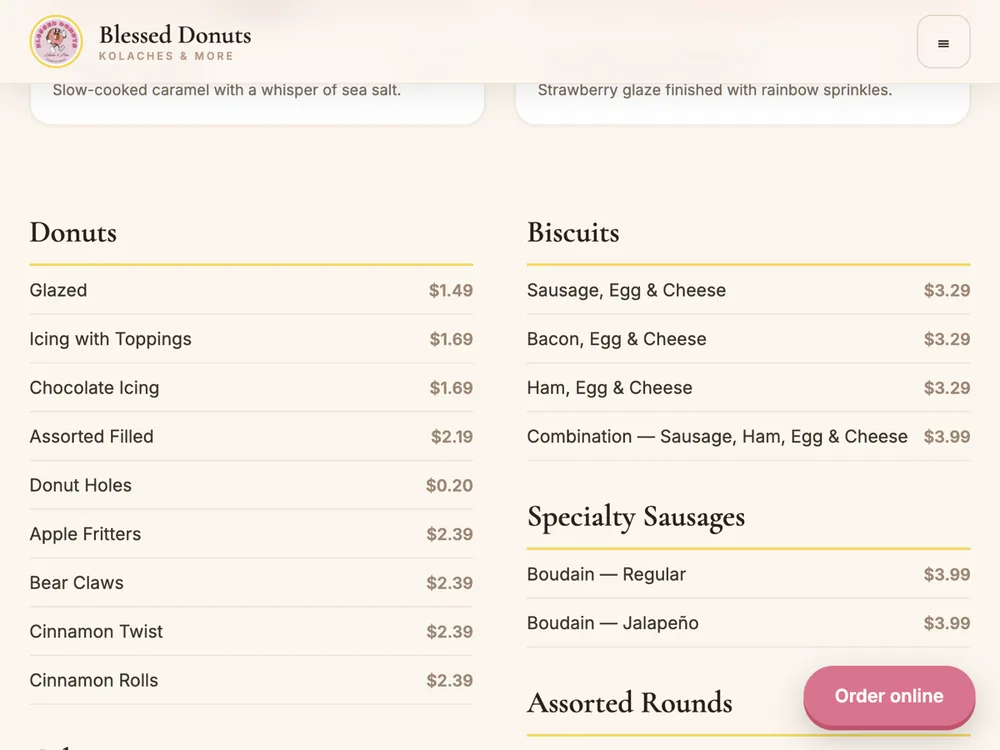The height and width of the screenshot is (750, 1000).
Task: Click the Glazed donut item
Action: pyautogui.click(x=251, y=290)
